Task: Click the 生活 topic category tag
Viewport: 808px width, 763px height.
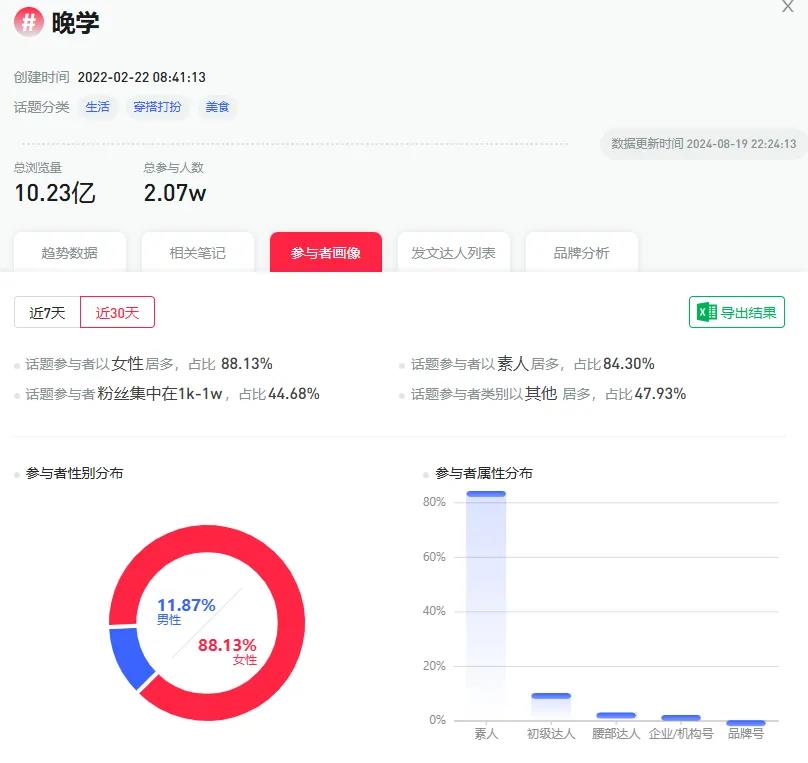Action: [98, 107]
